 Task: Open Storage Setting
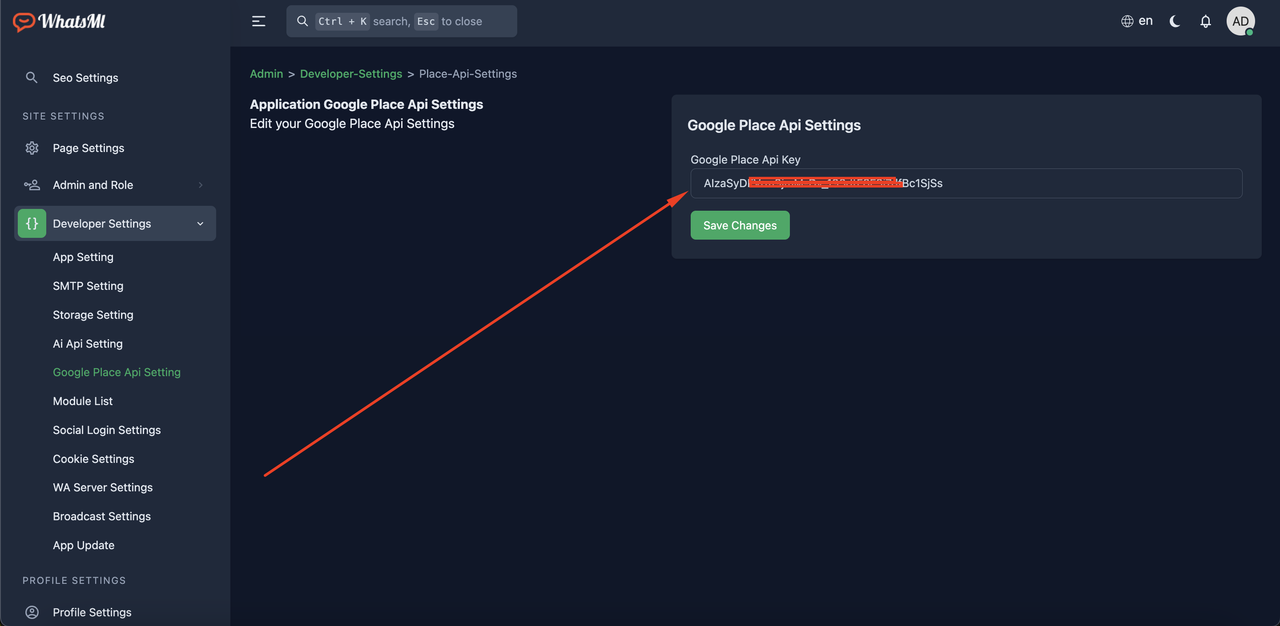point(93,315)
